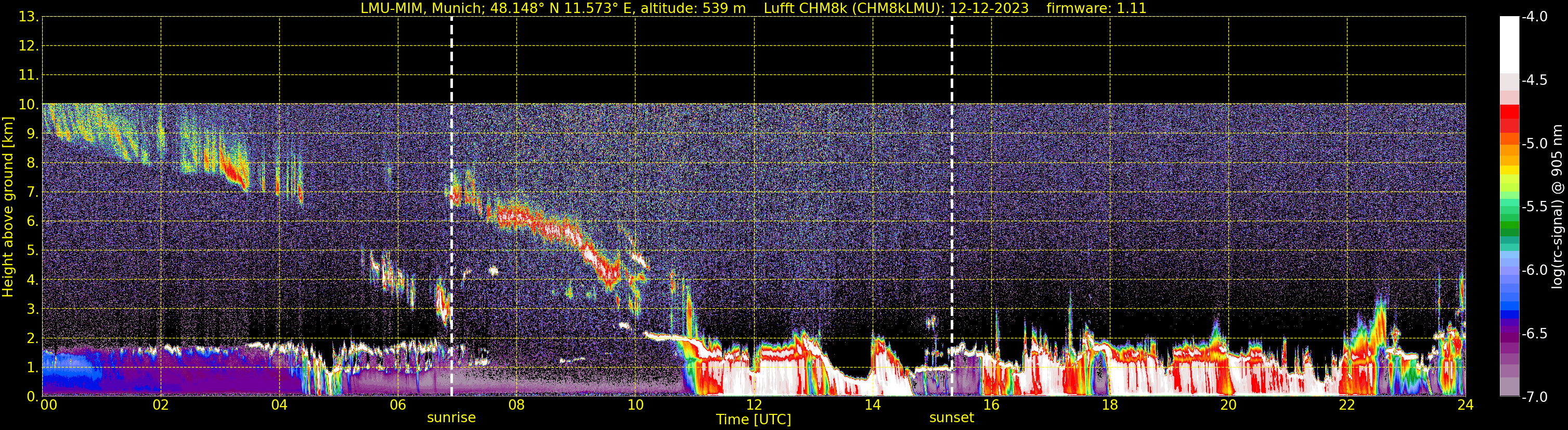Click the x-axis tick label '12'
This screenshot has width=1568, height=430.
click(754, 405)
